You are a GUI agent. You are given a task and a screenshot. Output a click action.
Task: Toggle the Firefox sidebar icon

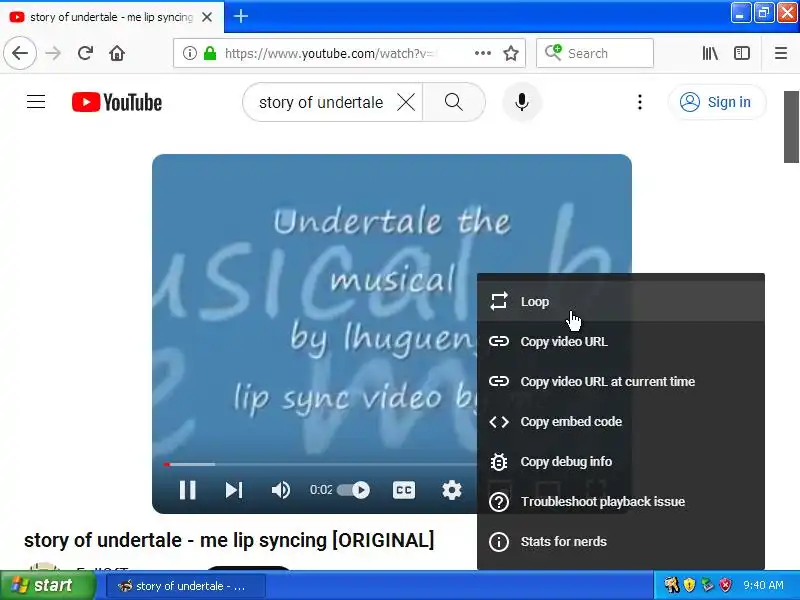[x=742, y=53]
